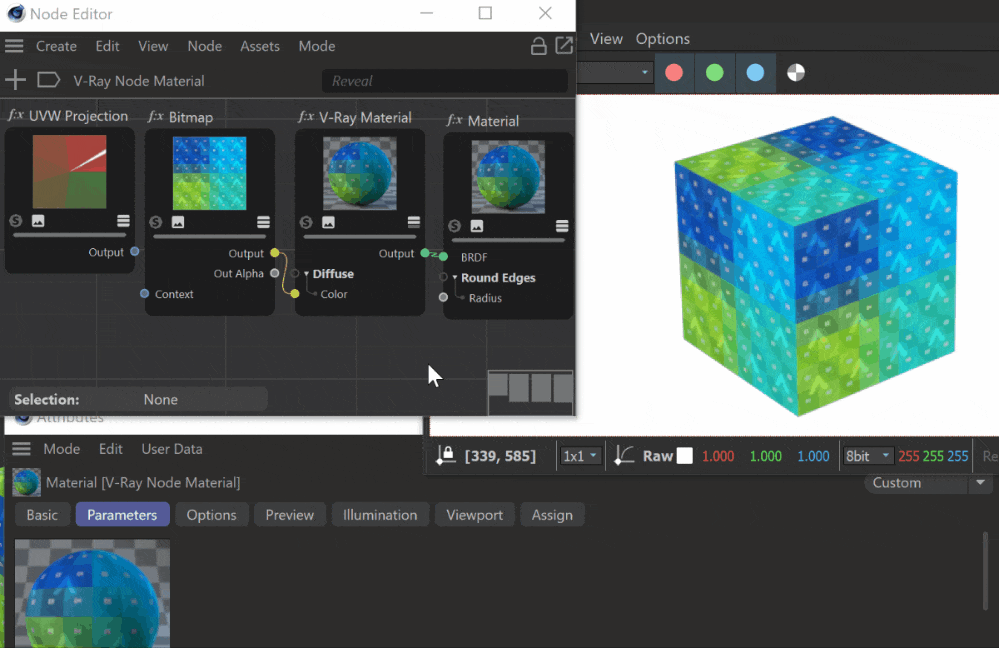Toggle the solo S icon on Material node
This screenshot has height=648, width=999.
pyautogui.click(x=454, y=226)
